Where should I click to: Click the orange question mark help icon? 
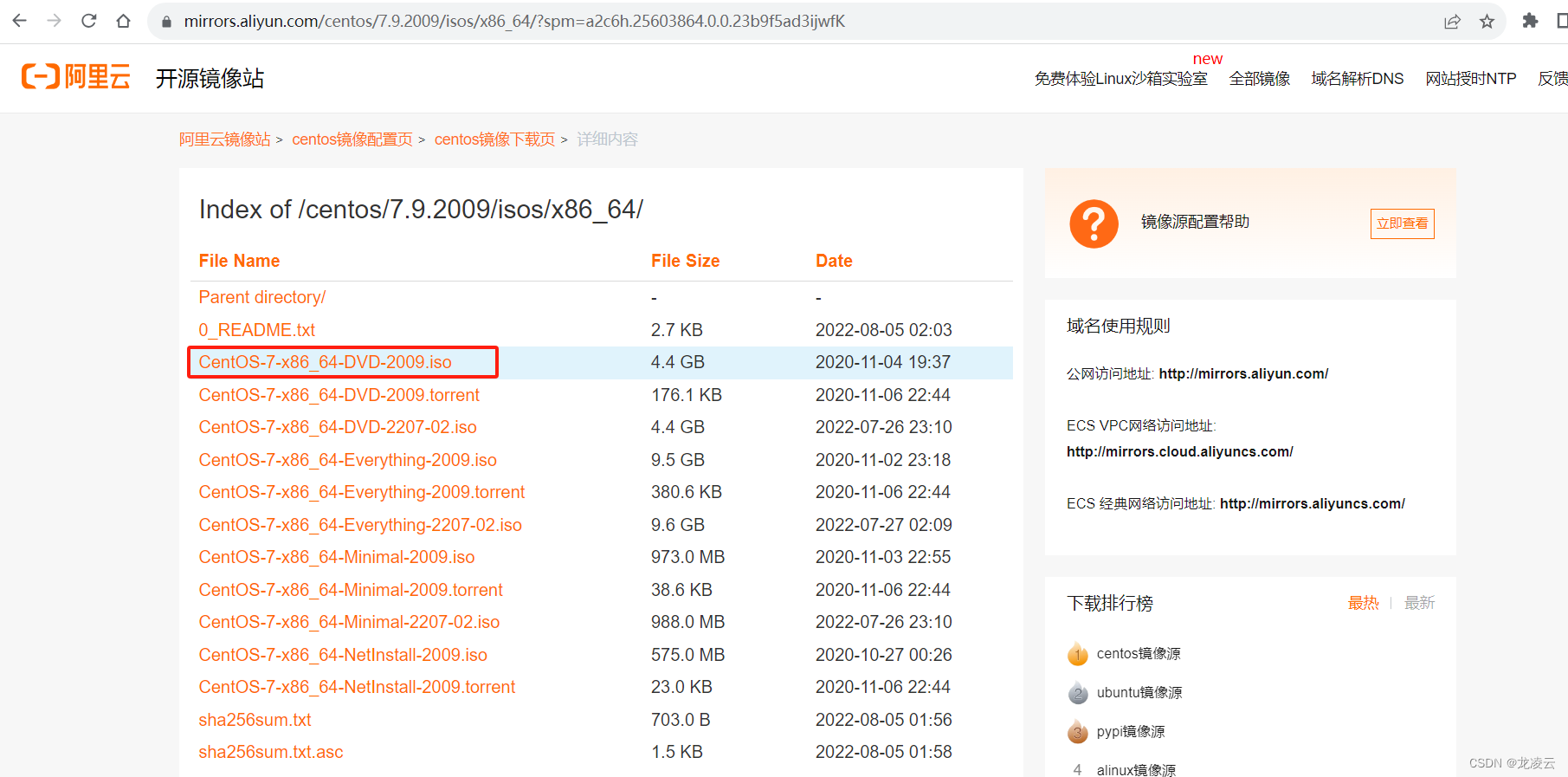point(1094,223)
